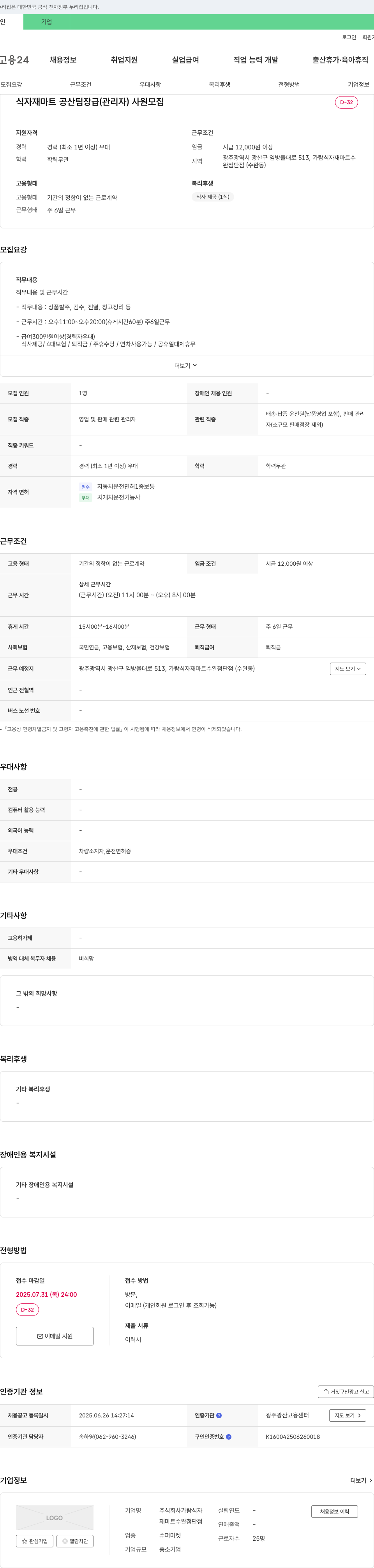Open 지도 보기 for 광주광산고용센터
The width and height of the screenshot is (374, 1568).
[348, 1415]
